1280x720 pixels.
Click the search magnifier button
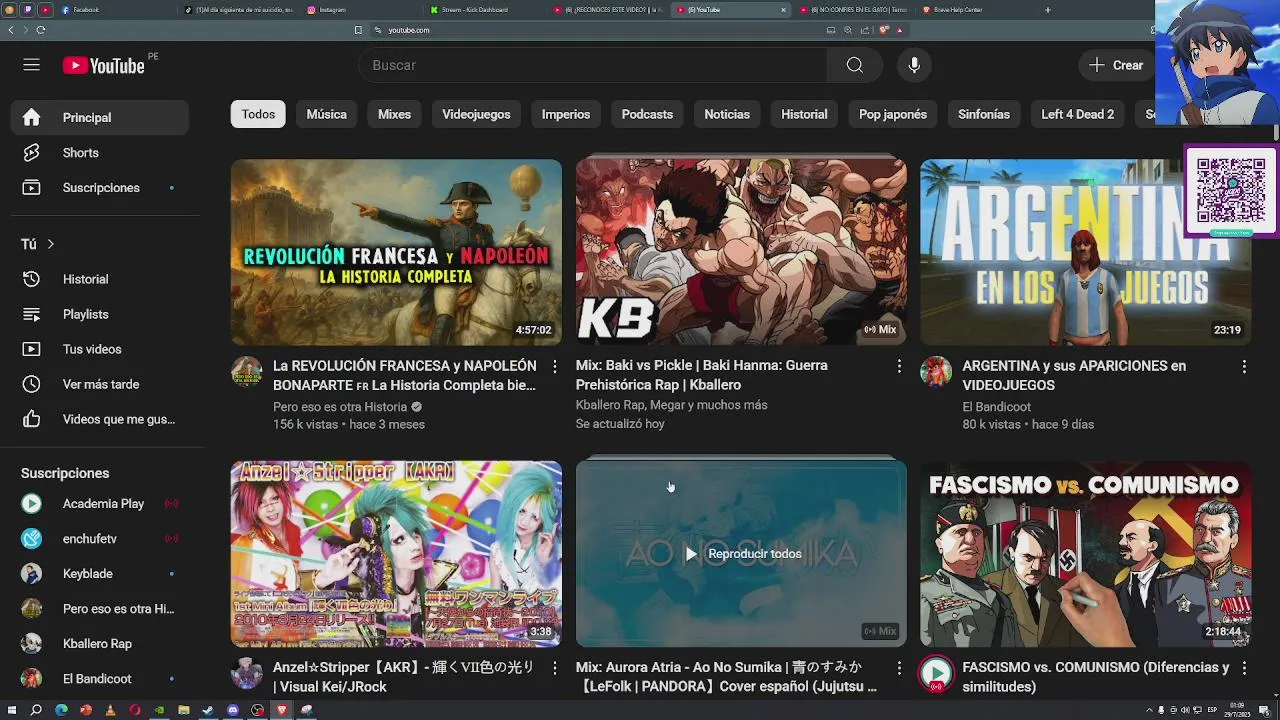coord(854,65)
